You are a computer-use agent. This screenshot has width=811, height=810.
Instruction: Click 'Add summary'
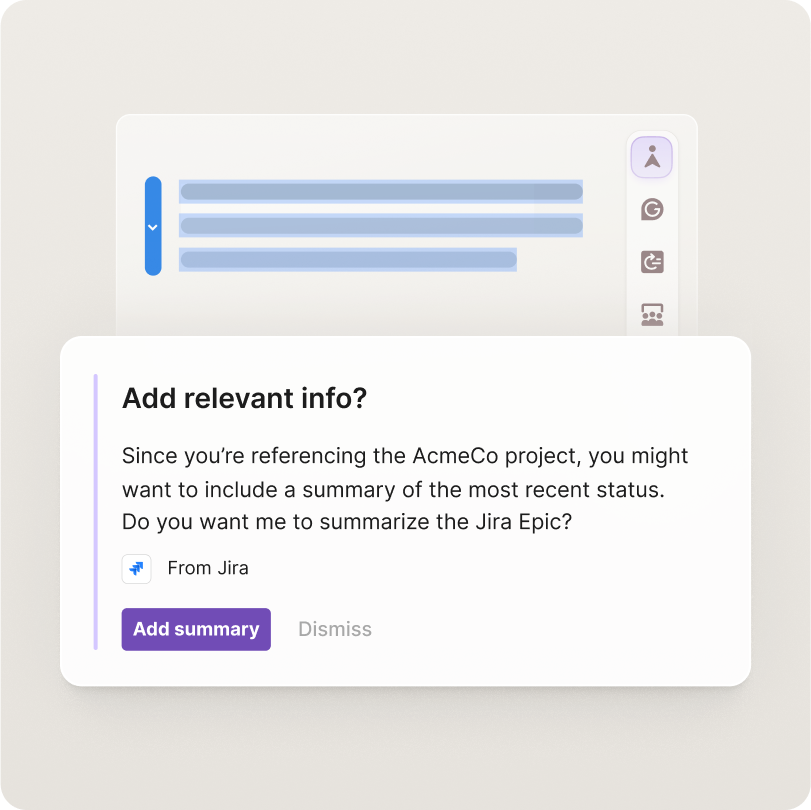pyautogui.click(x=195, y=629)
